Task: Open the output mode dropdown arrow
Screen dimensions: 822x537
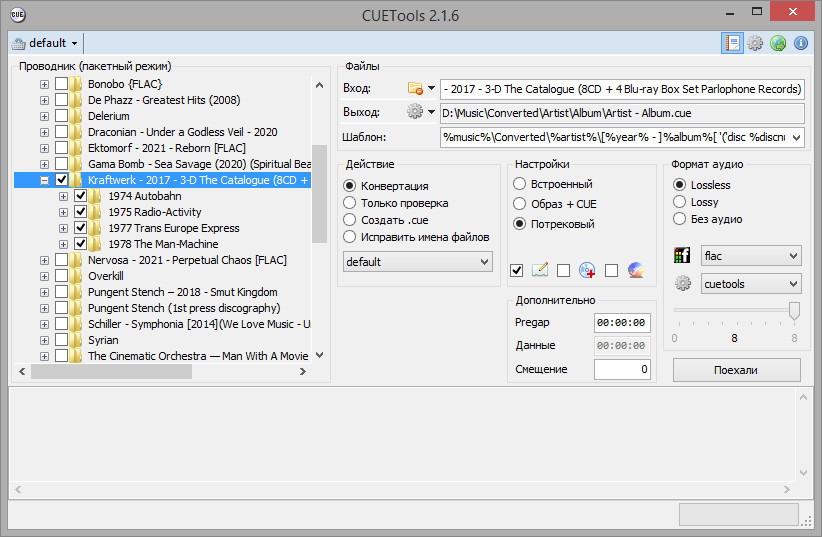Action: 431,112
